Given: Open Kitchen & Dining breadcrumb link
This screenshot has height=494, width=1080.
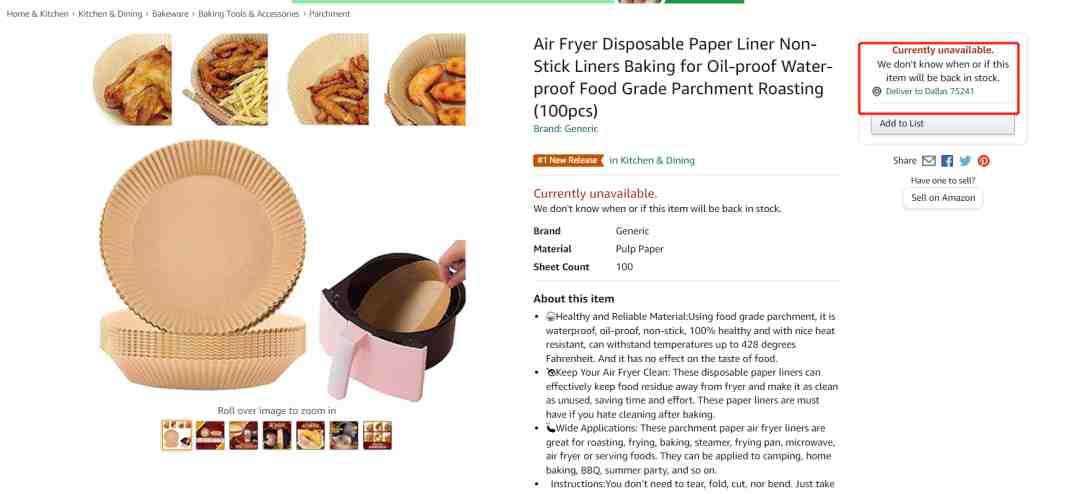Looking at the screenshot, I should pyautogui.click(x=110, y=14).
